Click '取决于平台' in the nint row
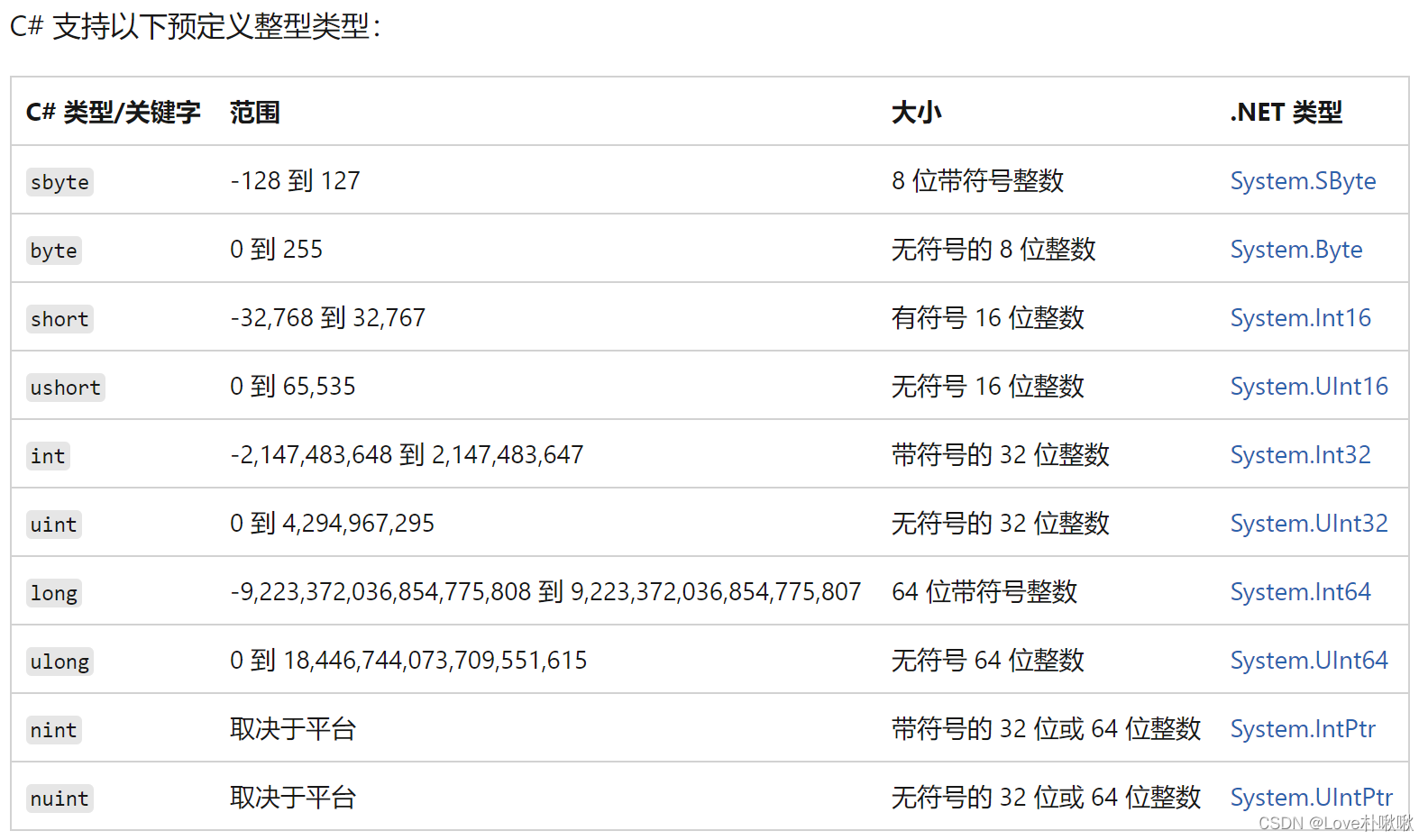The image size is (1428, 840). [x=293, y=729]
